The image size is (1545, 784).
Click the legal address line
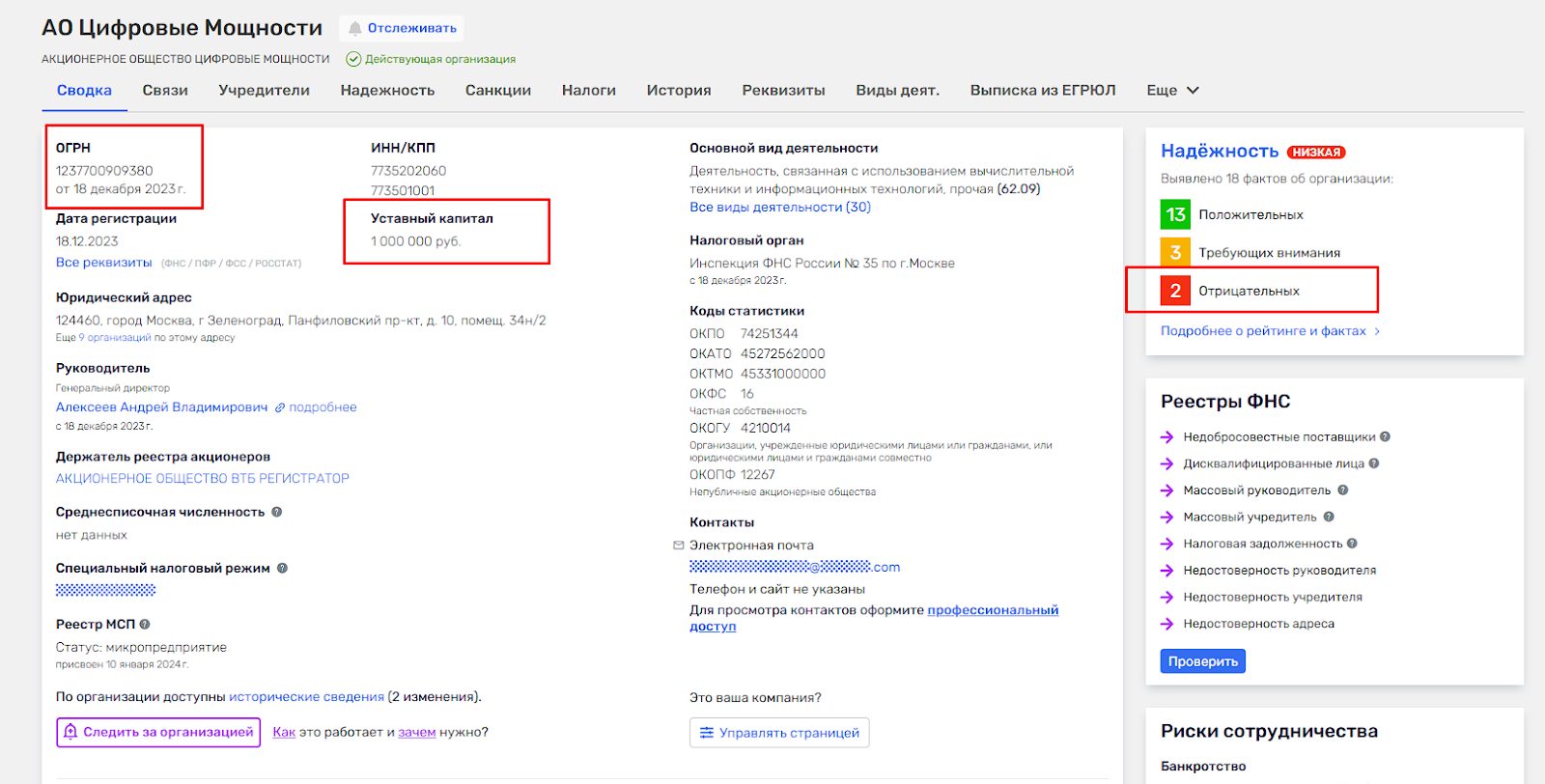click(x=300, y=320)
